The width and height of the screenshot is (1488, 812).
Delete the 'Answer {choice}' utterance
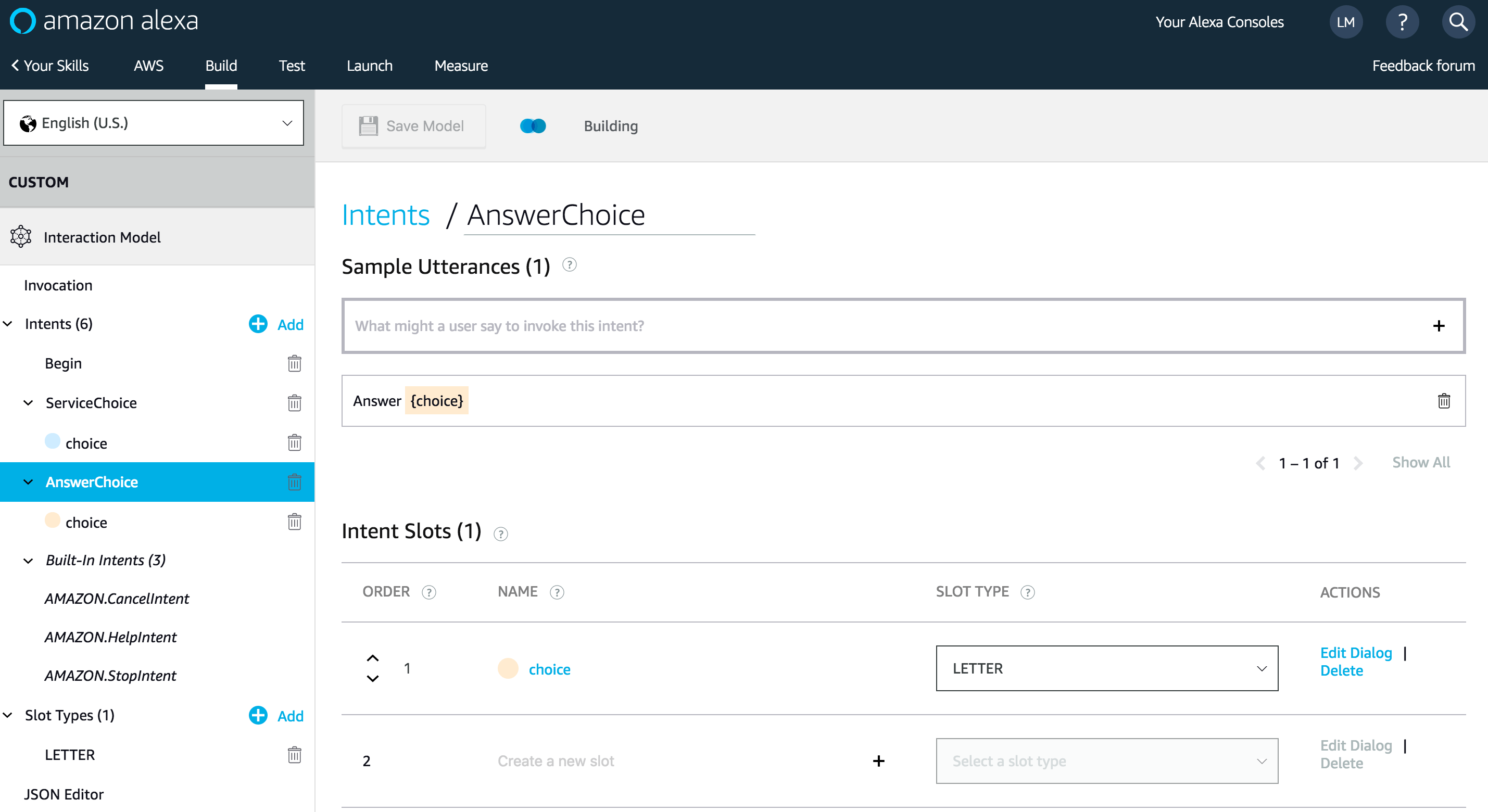pos(1444,400)
